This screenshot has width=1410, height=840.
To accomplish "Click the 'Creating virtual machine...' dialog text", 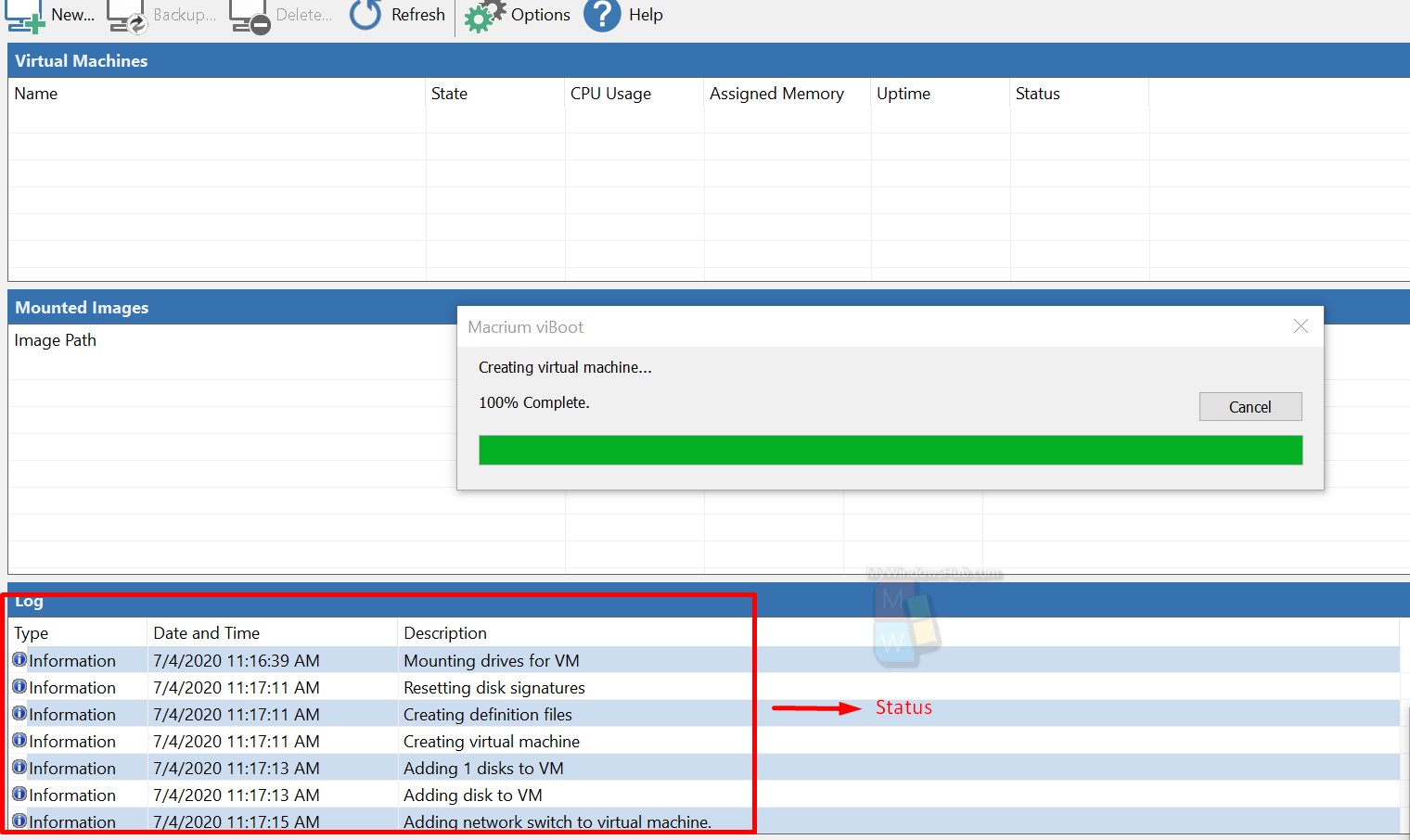I will 565,367.
